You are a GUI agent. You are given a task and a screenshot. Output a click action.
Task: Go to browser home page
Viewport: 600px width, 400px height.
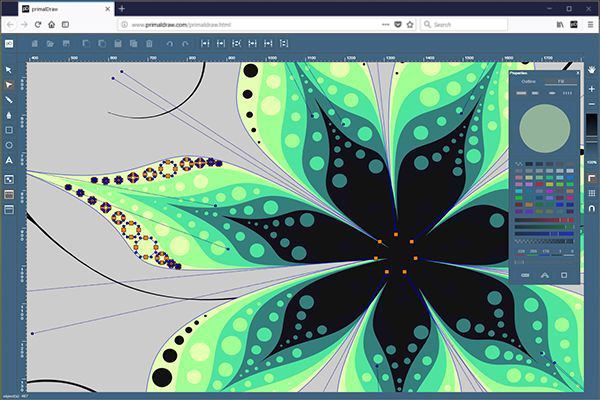(52, 24)
